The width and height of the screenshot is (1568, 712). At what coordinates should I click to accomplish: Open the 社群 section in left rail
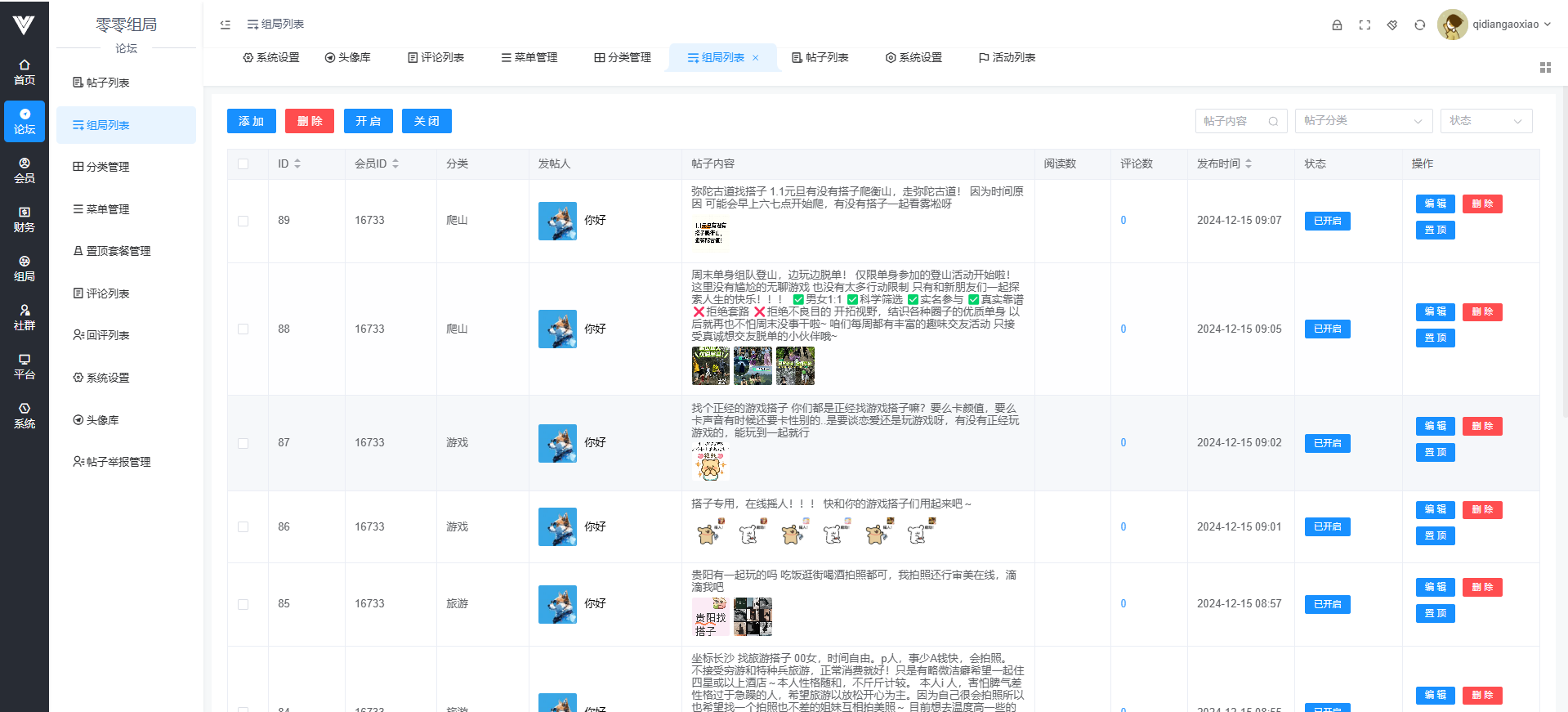[x=25, y=317]
